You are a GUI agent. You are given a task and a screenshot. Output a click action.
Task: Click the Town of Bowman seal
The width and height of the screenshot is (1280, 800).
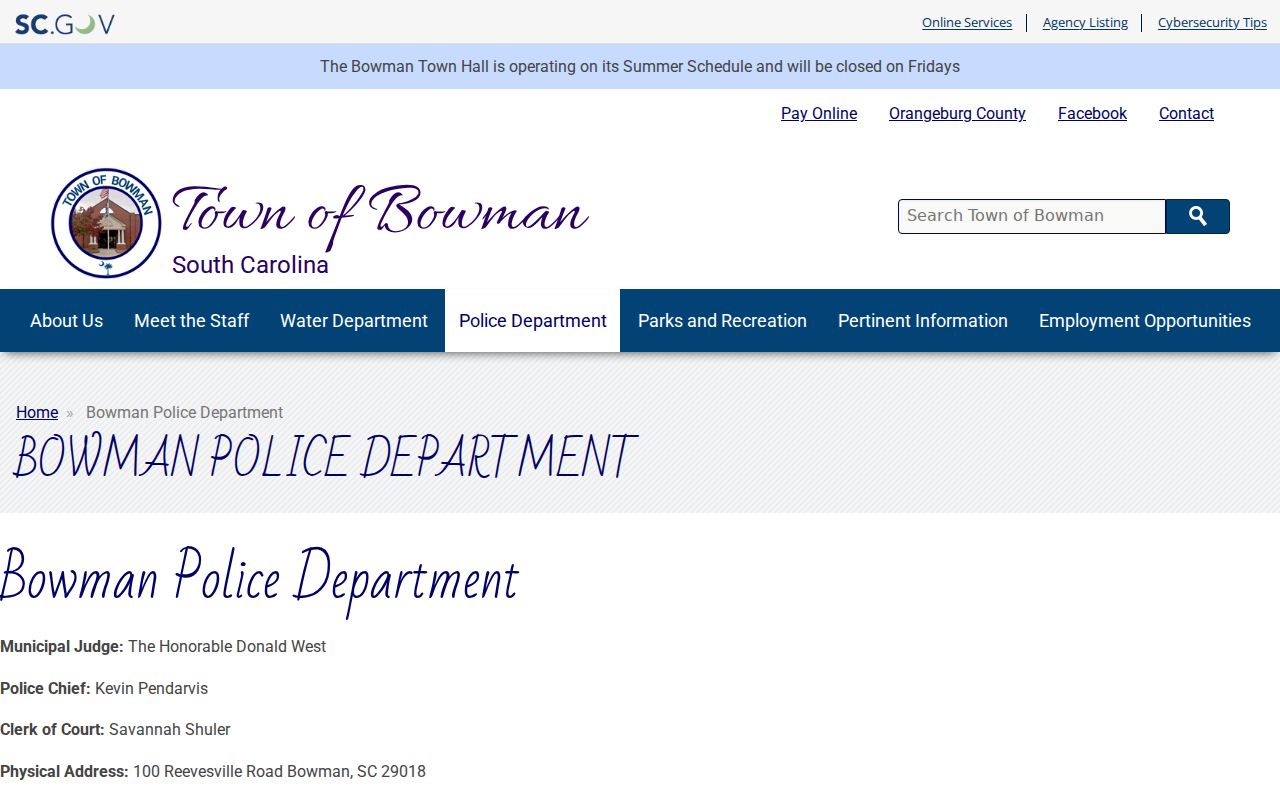pyautogui.click(x=106, y=223)
